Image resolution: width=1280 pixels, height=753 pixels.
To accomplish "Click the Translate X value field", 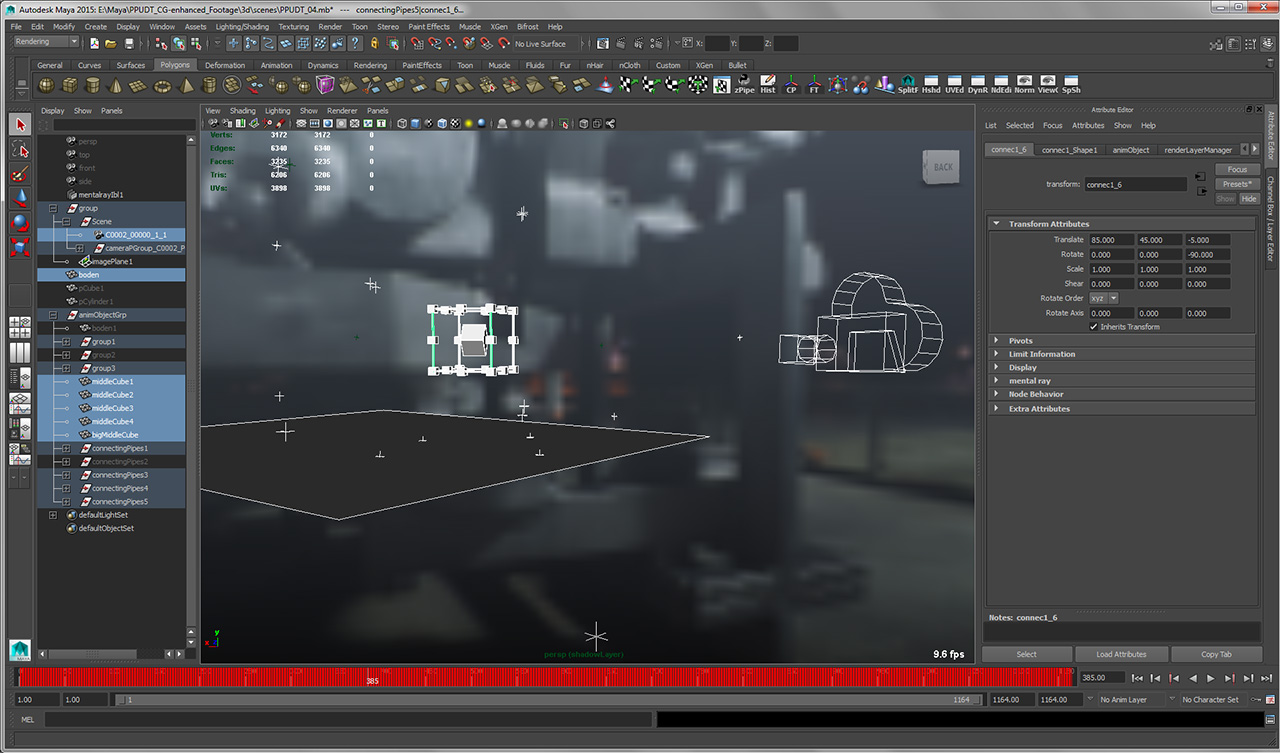I will point(1111,240).
